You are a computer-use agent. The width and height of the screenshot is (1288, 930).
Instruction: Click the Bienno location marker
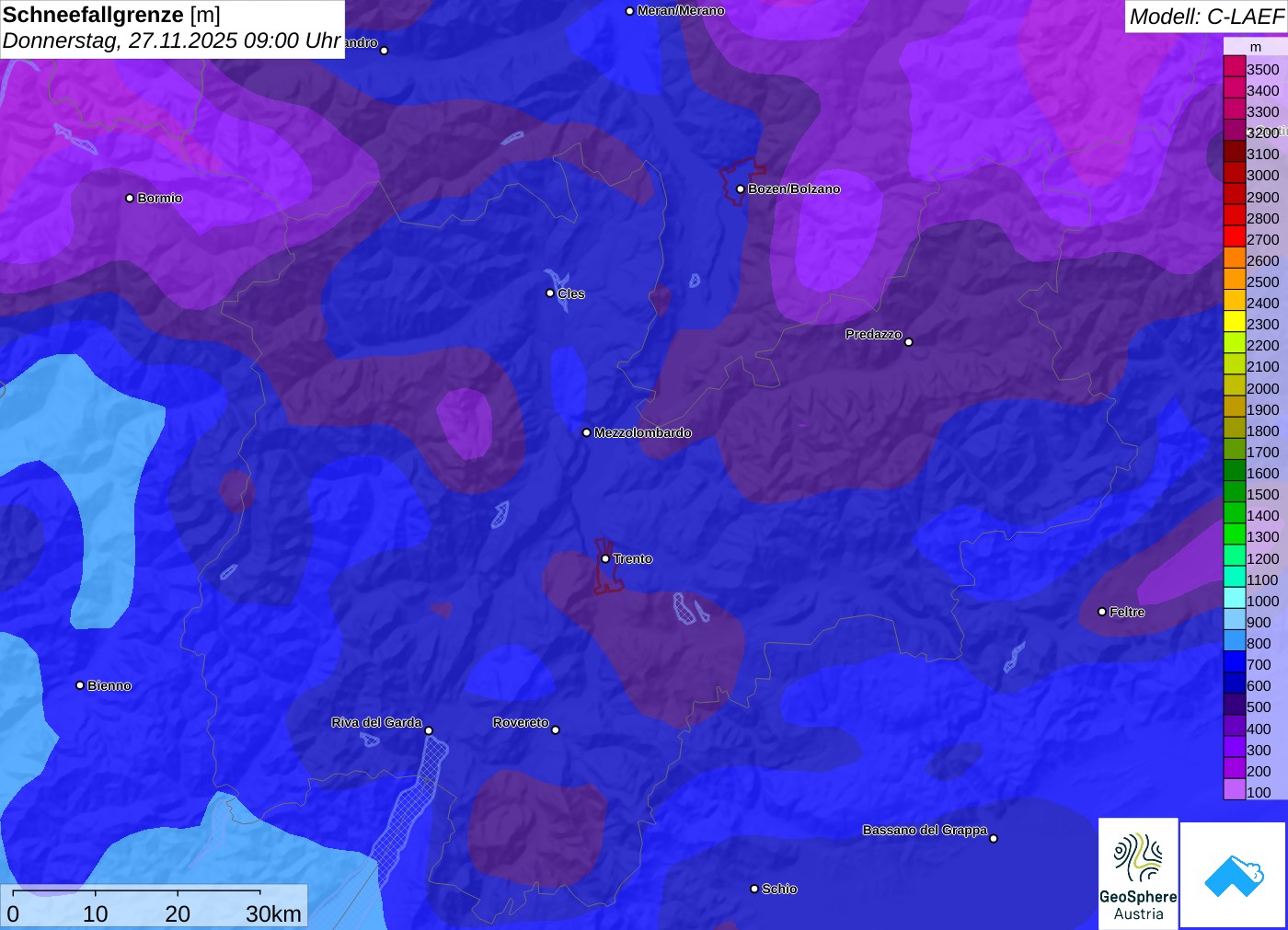[80, 685]
